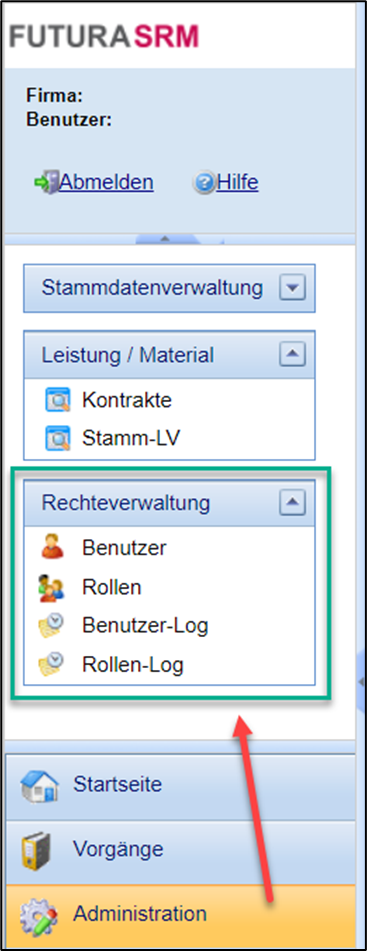This screenshot has width=367, height=951.
Task: Click the Rollen-Log clock icon
Action: 52,665
